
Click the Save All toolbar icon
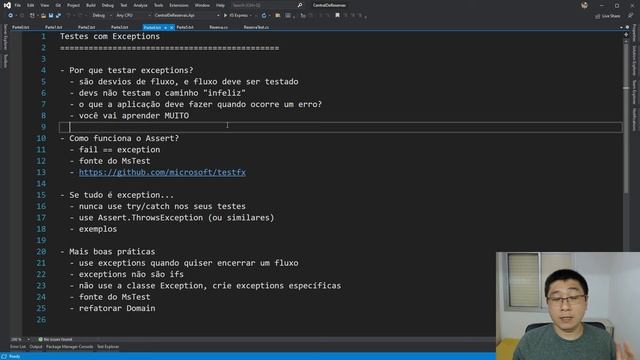pyautogui.click(x=58, y=16)
